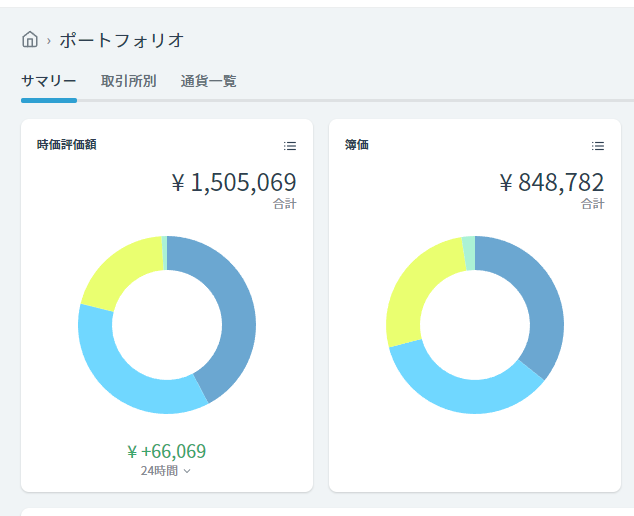Click yellow segment of 時価評価額 donut
The image size is (634, 516).
coord(117,271)
